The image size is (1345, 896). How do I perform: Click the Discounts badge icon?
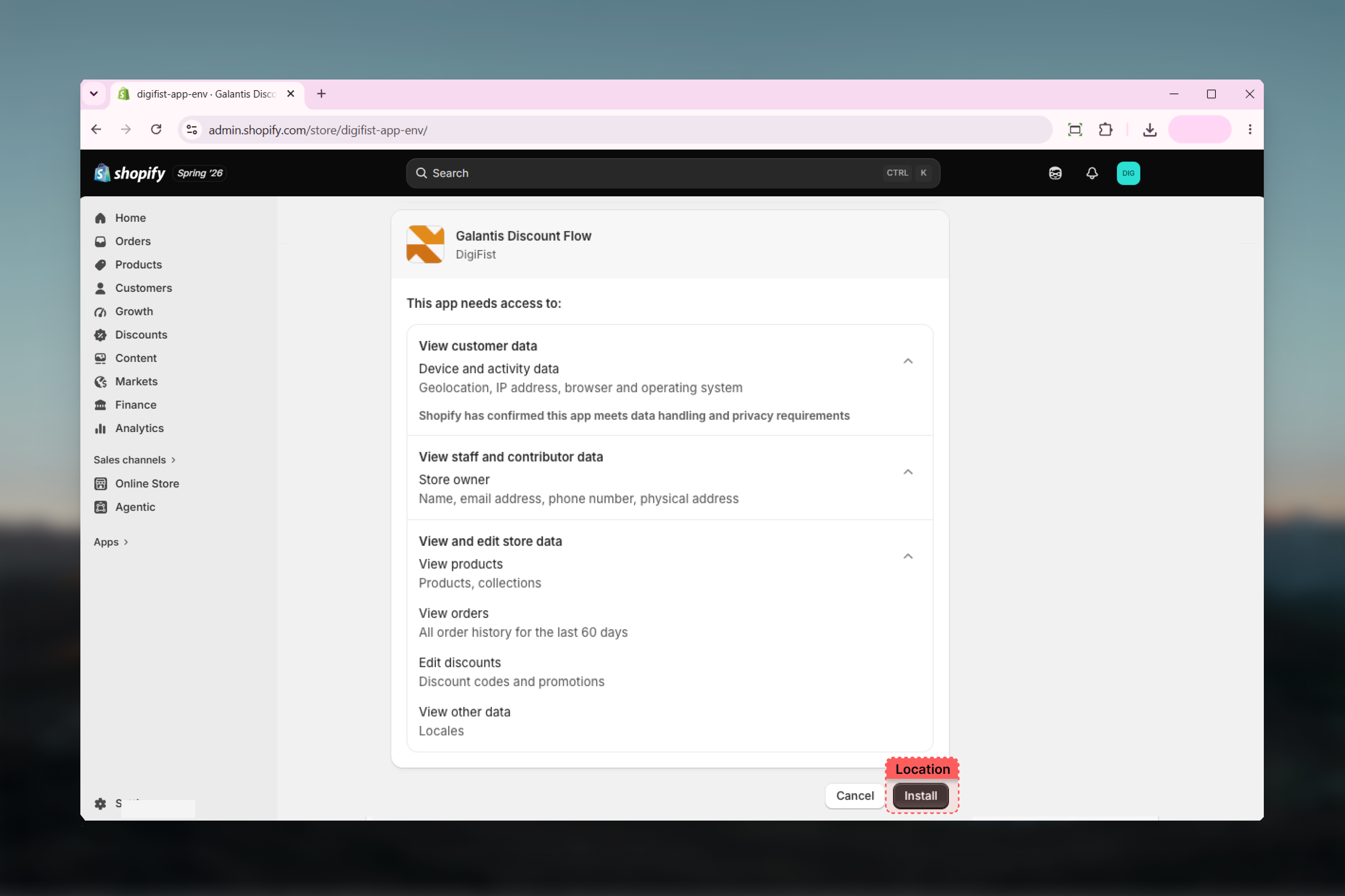(x=100, y=335)
